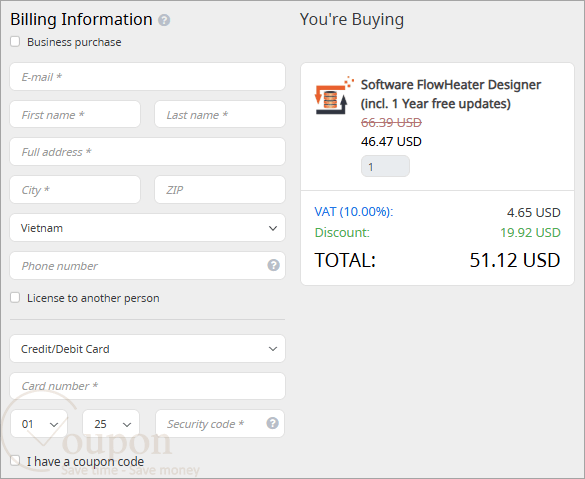Image resolution: width=585 pixels, height=479 pixels.
Task: Click the VAT (10.00%) link
Action: click(x=354, y=212)
